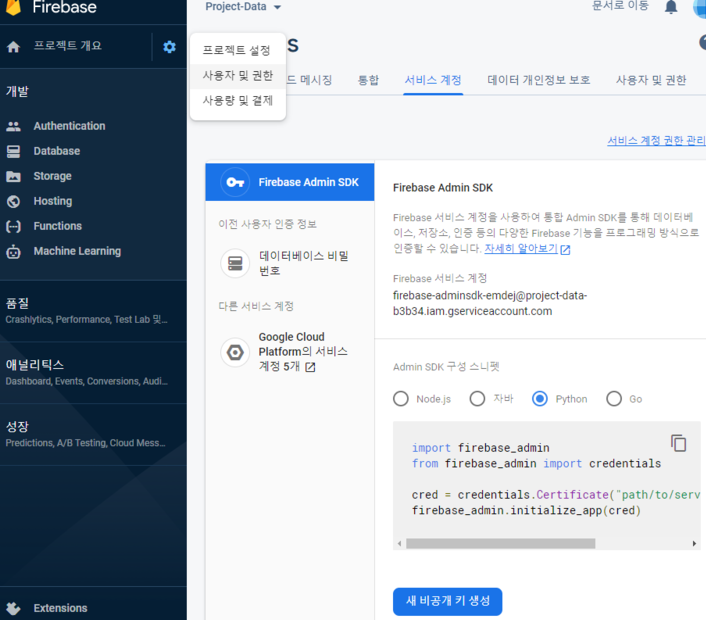This screenshot has height=620, width=706.
Task: Open Database in the sidebar
Action: click(x=57, y=151)
